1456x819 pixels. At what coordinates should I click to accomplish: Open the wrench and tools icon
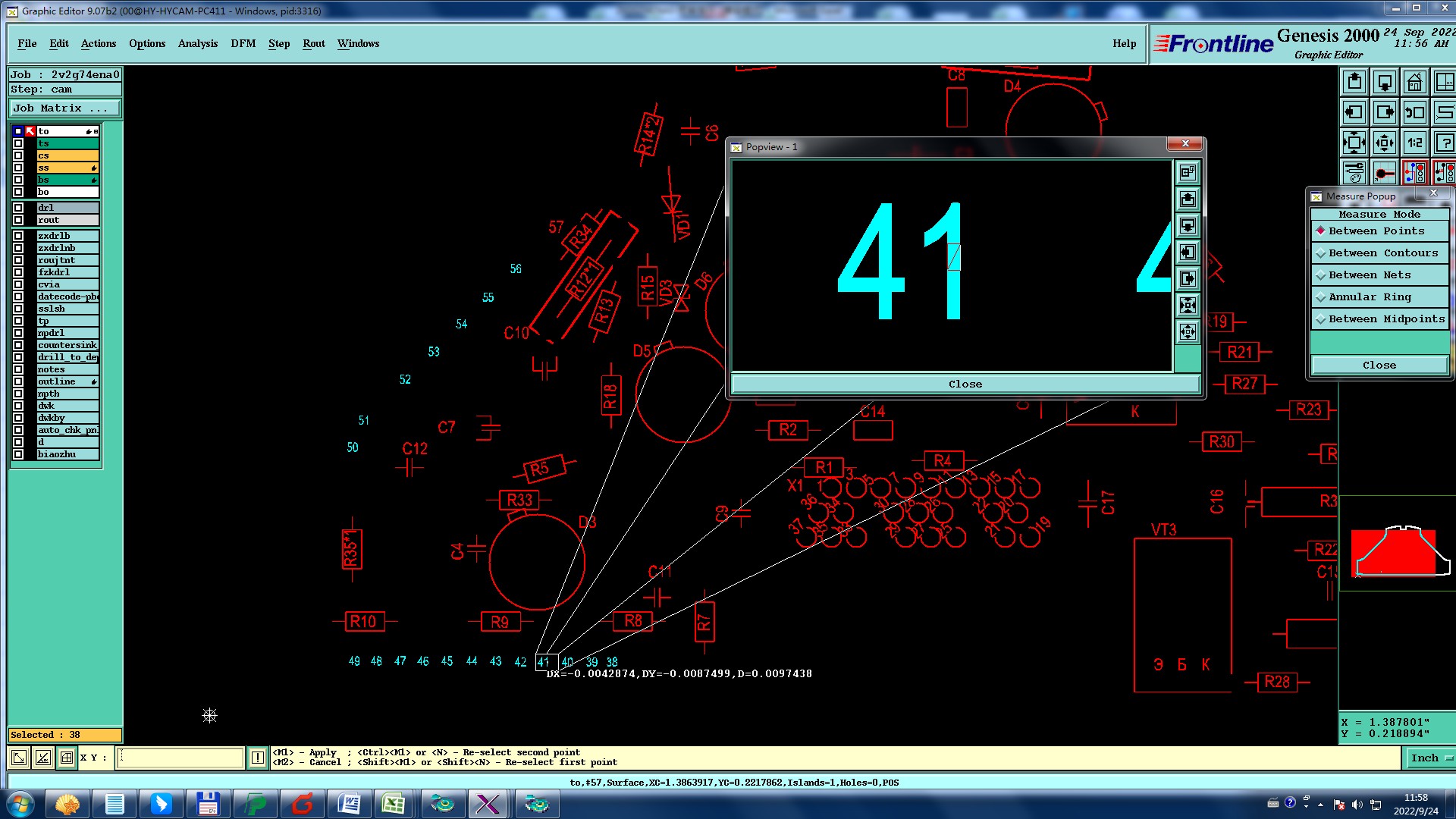(x=1354, y=173)
